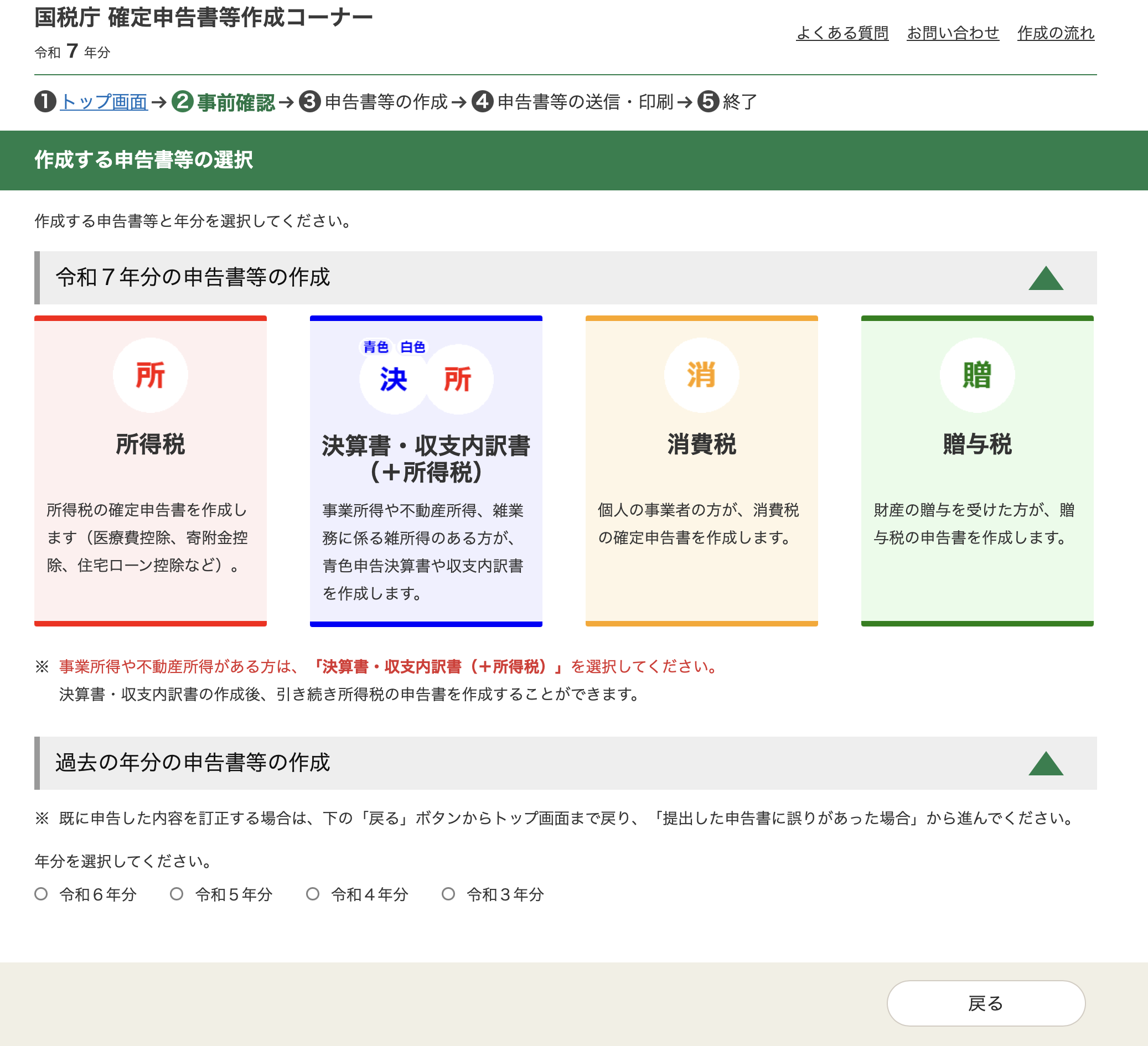This screenshot has width=1148, height=1046.
Task: Click the 青色 label badge
Action: [x=376, y=347]
